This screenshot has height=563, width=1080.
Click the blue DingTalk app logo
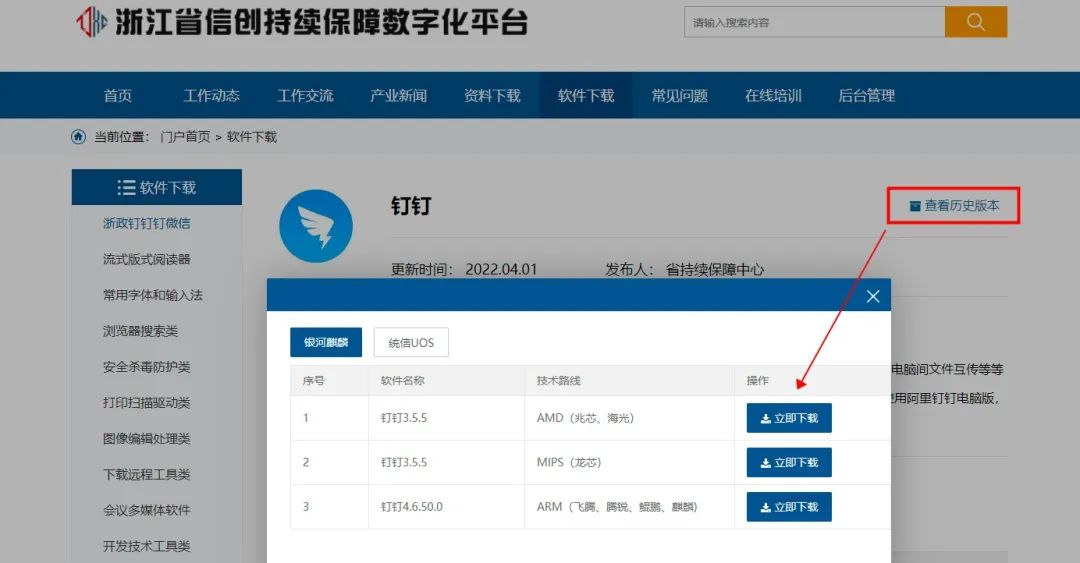pyautogui.click(x=315, y=226)
